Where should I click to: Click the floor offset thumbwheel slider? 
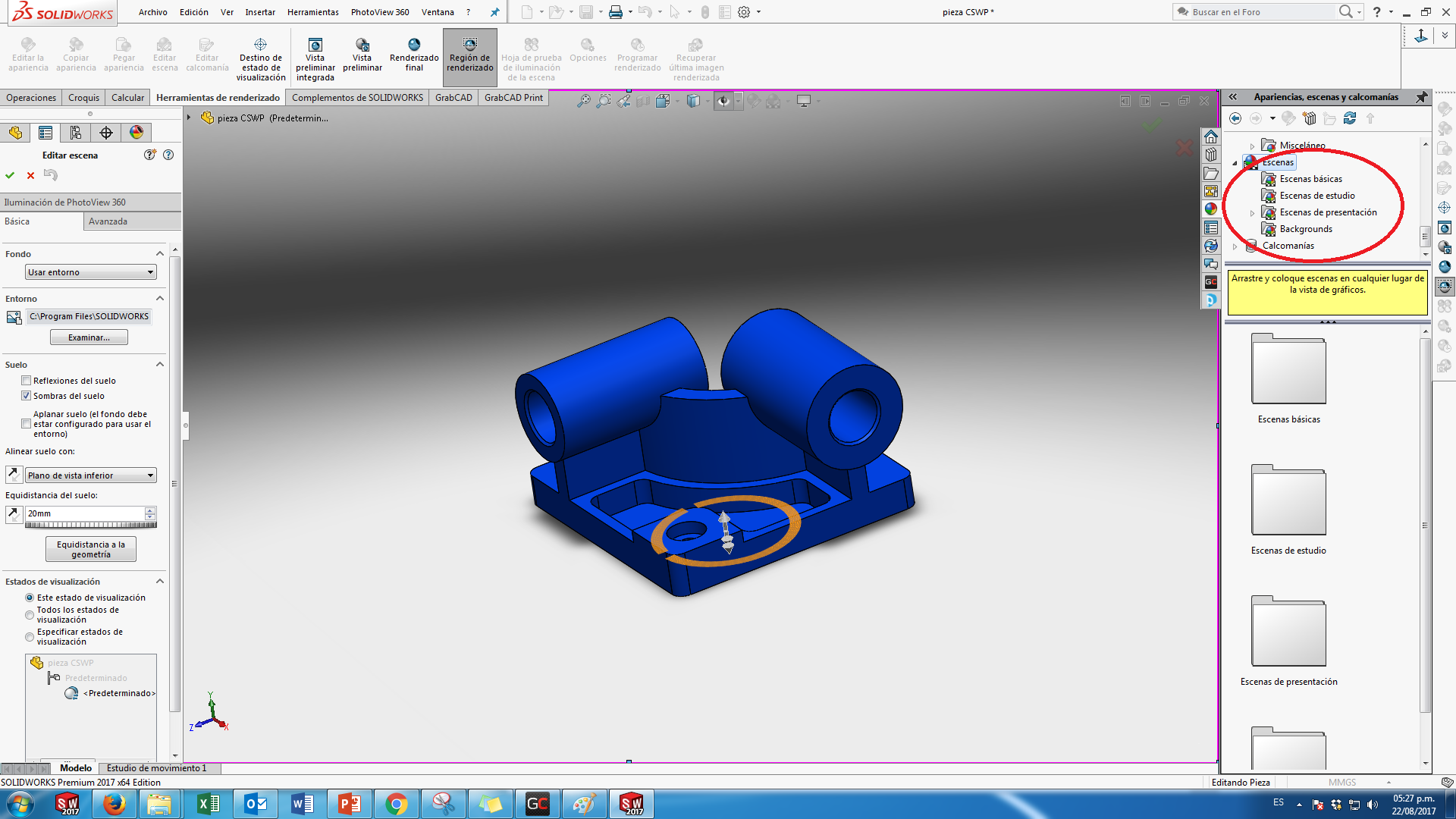click(x=91, y=525)
